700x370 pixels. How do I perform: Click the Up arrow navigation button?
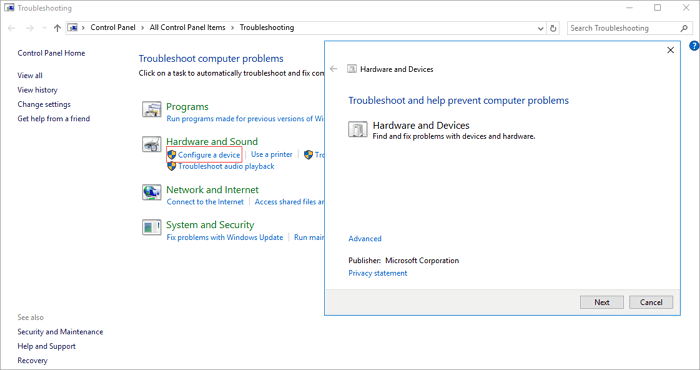point(57,28)
